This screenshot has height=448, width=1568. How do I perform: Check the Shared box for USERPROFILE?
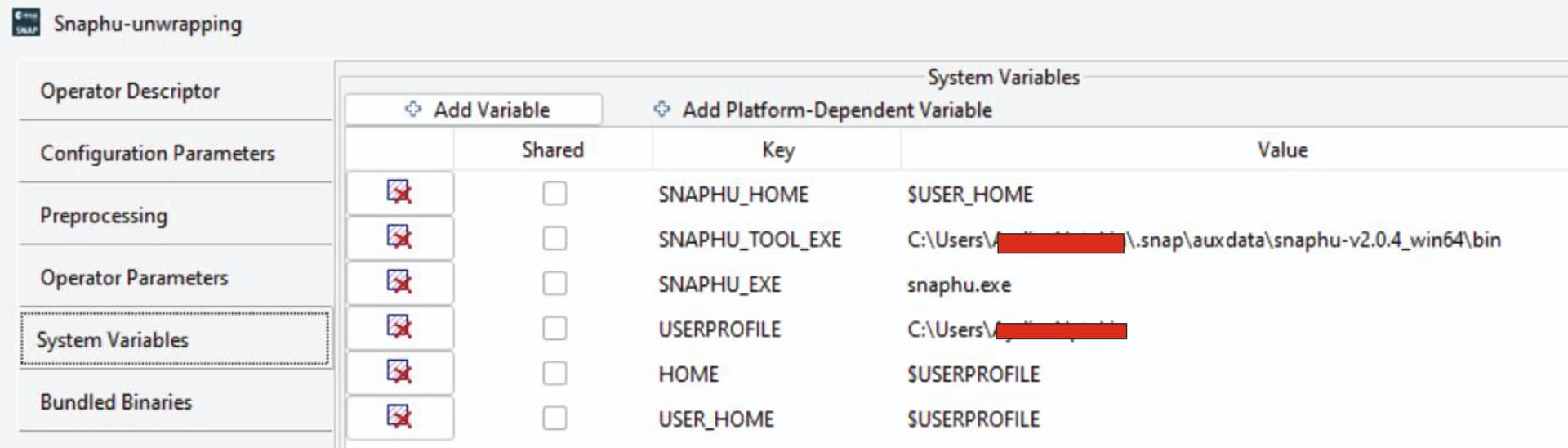pyautogui.click(x=555, y=329)
